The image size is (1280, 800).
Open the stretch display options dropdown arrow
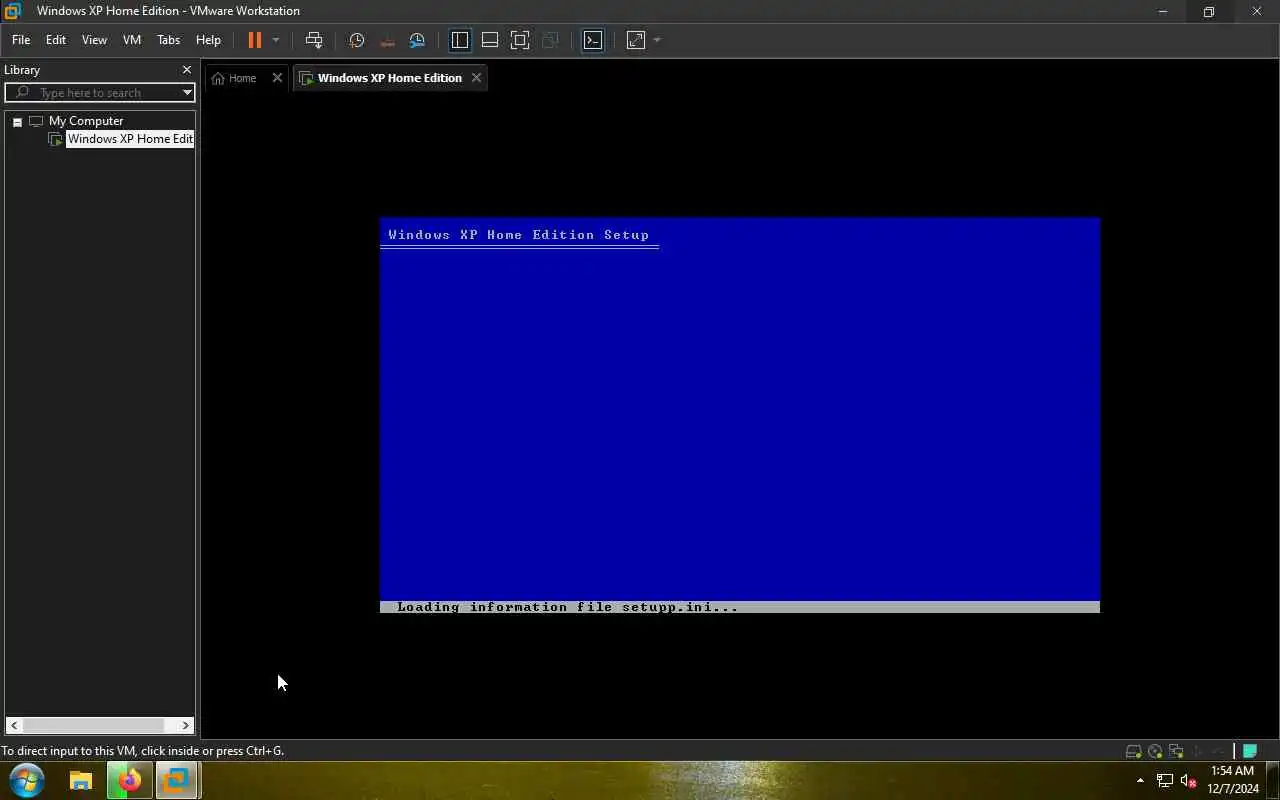coord(657,40)
